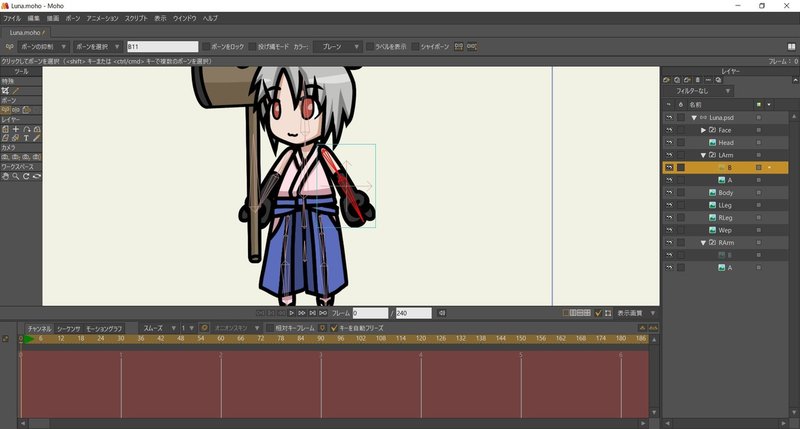This screenshot has height=429, width=800.
Task: Open the ボーン menu
Action: point(72,18)
